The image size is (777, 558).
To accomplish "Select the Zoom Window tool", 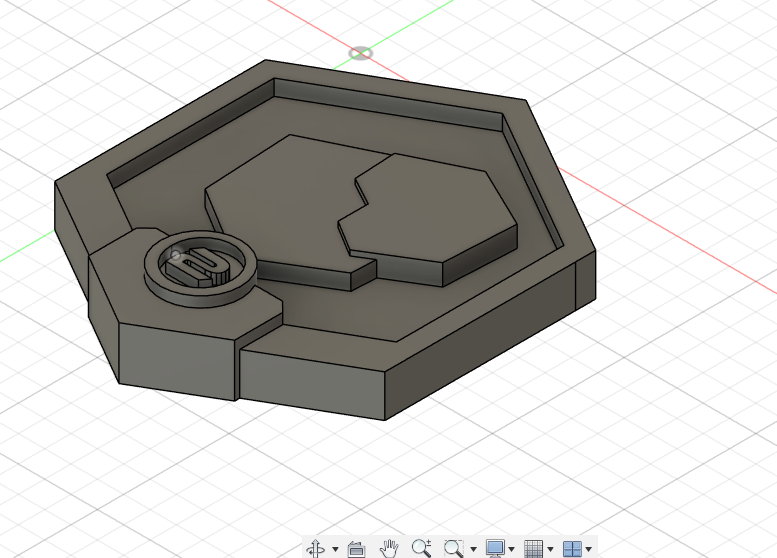I will point(453,549).
